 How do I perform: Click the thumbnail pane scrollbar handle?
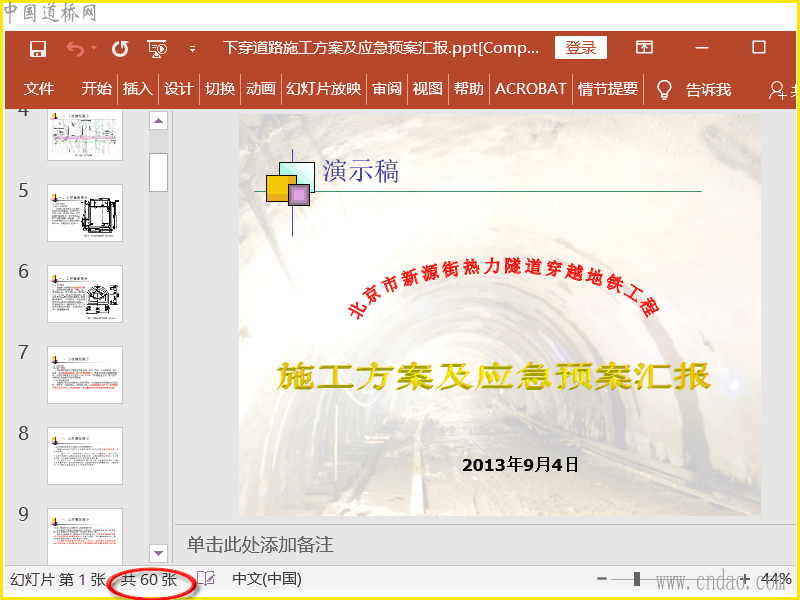pos(159,172)
